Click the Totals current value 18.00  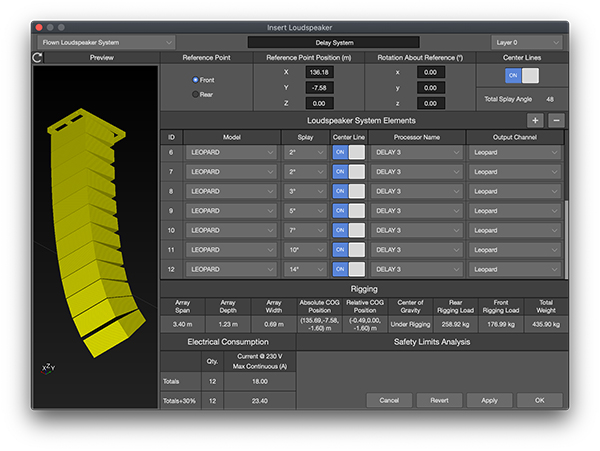pos(260,381)
